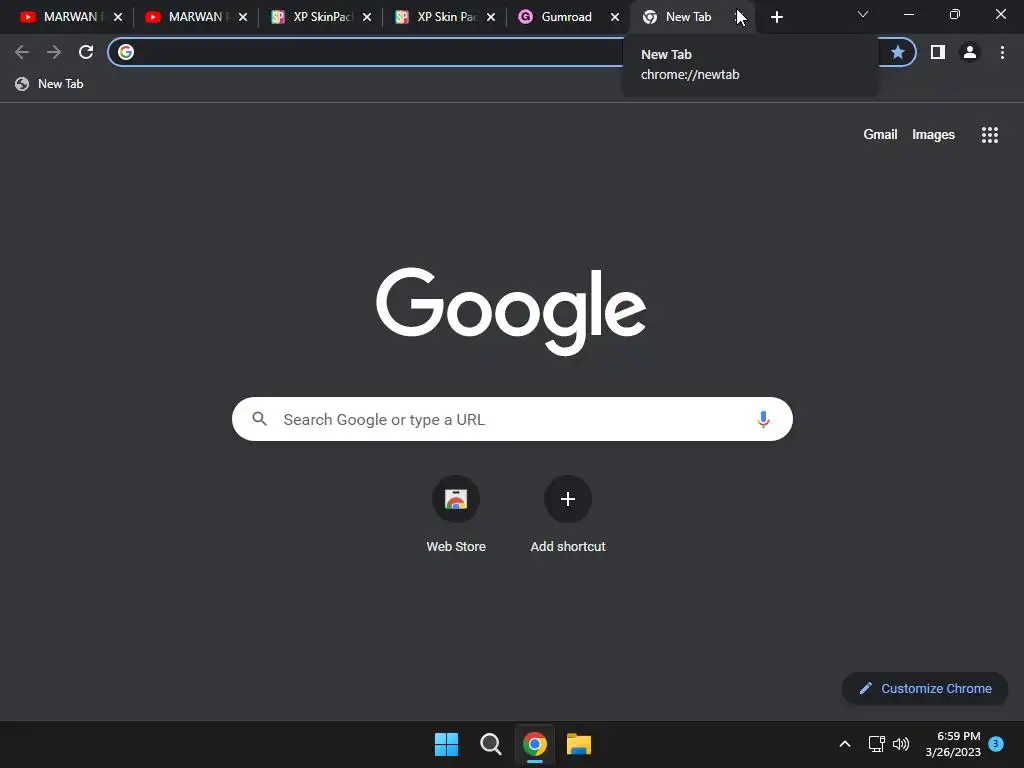The height and width of the screenshot is (768, 1024).
Task: Open Windows taskbar search
Action: (490, 744)
